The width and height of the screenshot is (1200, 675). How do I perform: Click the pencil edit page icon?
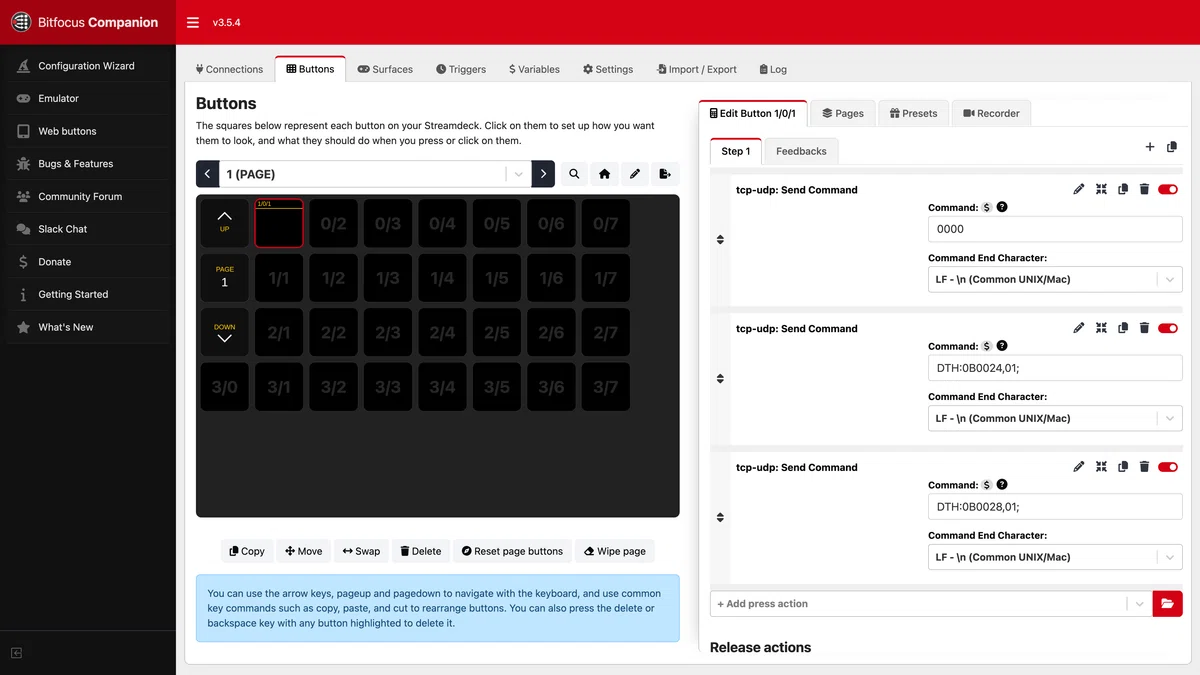[634, 174]
